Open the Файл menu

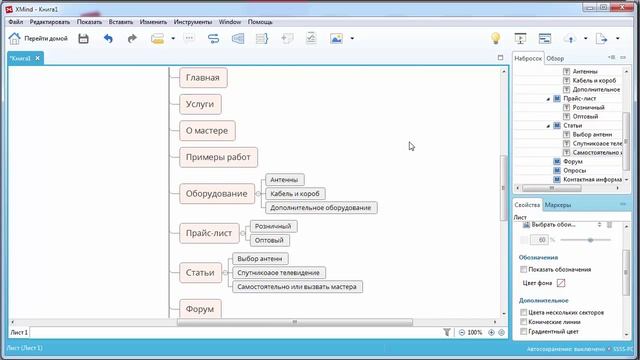[x=16, y=22]
